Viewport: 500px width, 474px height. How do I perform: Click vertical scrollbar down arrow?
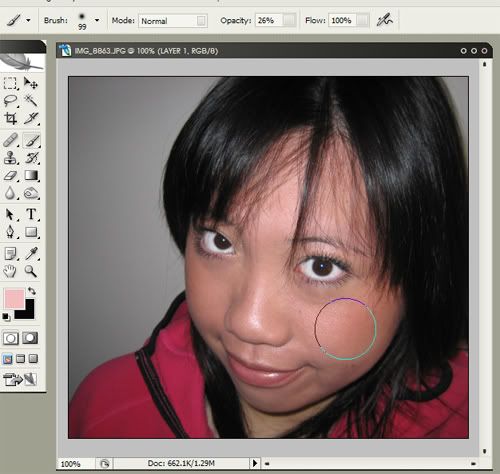click(485, 451)
